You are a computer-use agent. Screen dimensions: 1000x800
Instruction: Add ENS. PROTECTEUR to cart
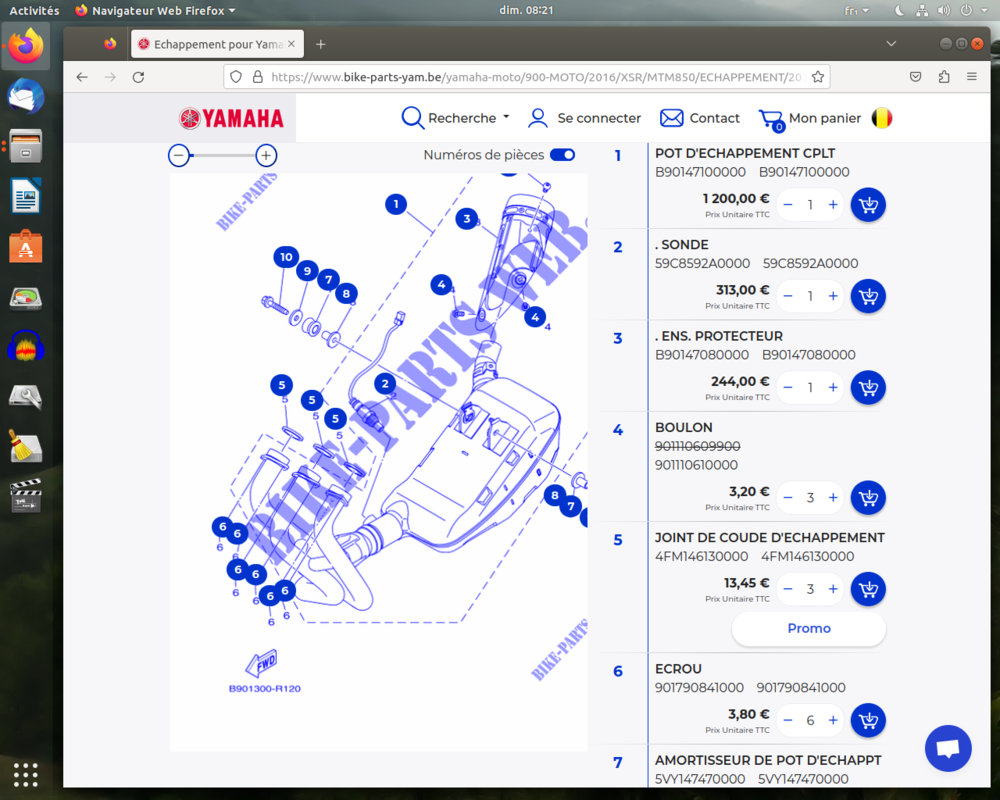tap(868, 387)
